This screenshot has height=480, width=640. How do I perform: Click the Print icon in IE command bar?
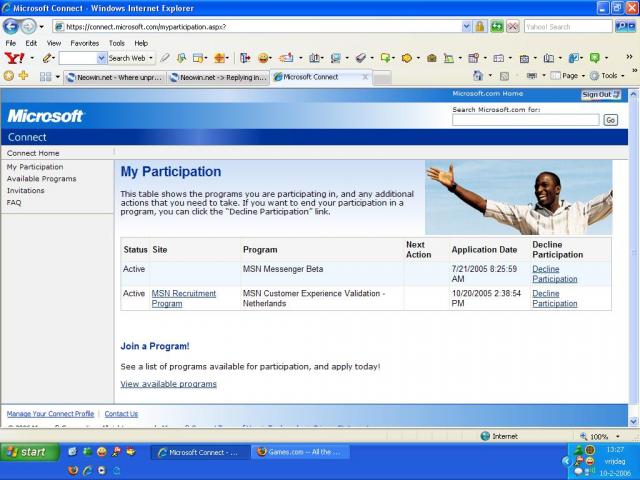pyautogui.click(x=531, y=76)
